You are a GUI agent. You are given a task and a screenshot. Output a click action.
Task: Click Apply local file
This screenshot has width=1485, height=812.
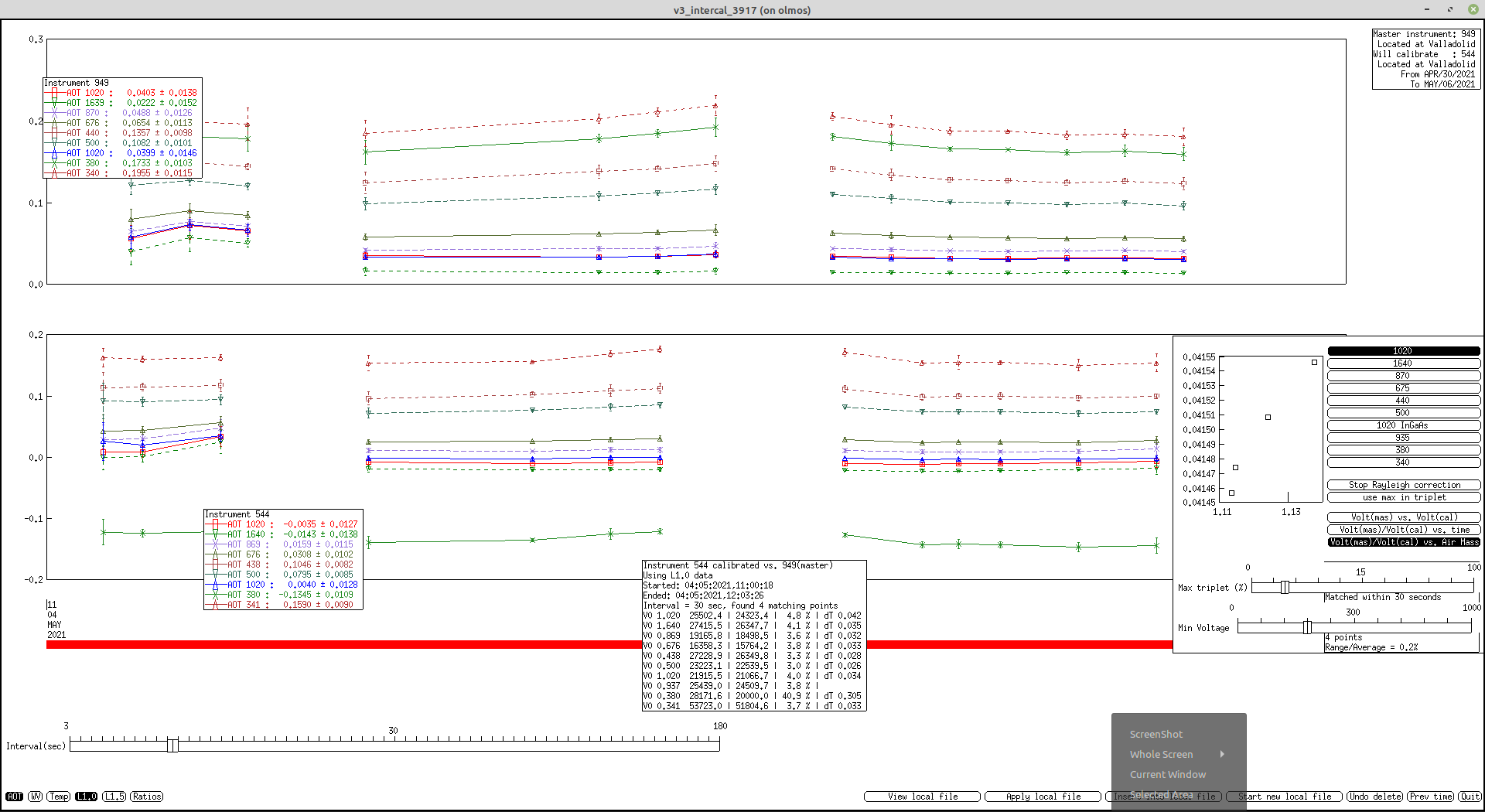click(1043, 797)
